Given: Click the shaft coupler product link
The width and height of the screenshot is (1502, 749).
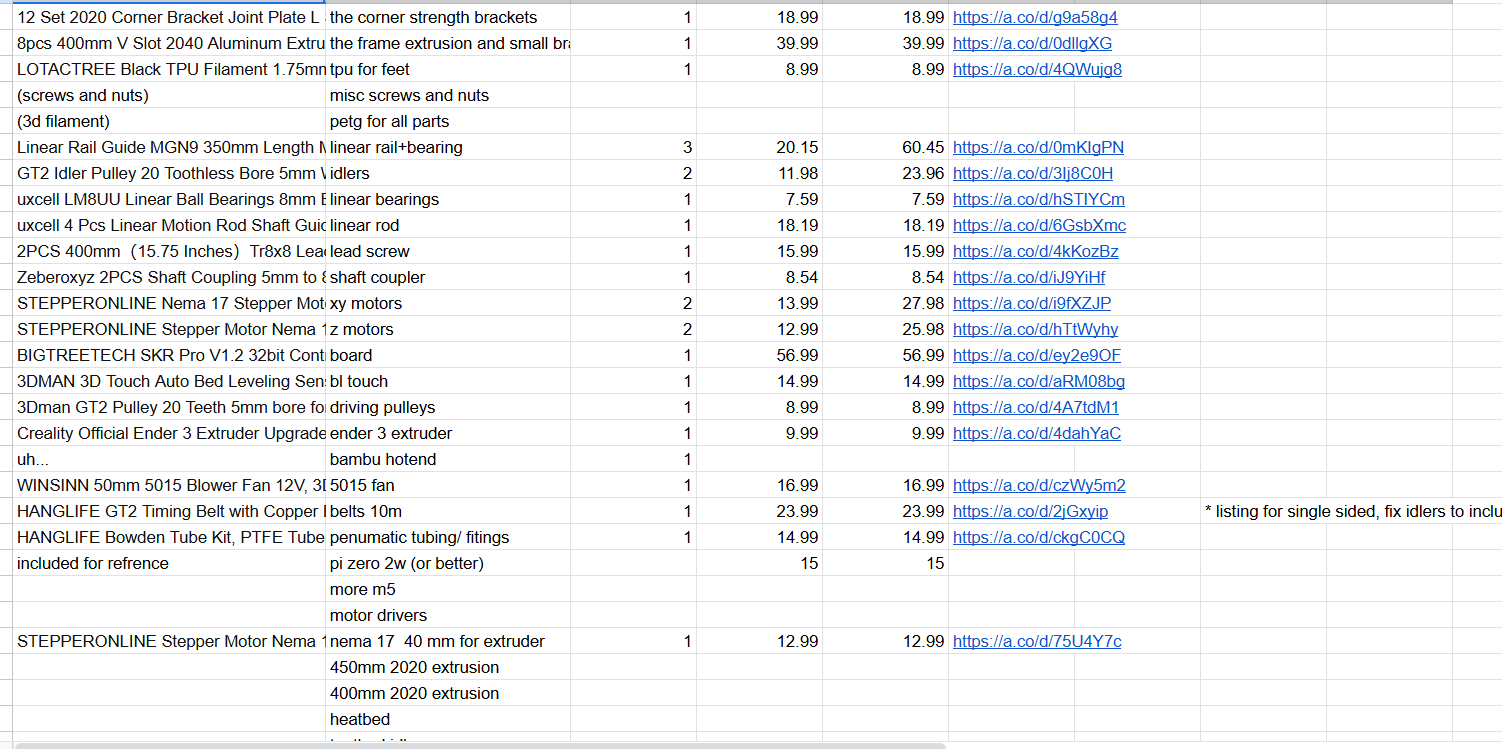Looking at the screenshot, I should click(1028, 277).
